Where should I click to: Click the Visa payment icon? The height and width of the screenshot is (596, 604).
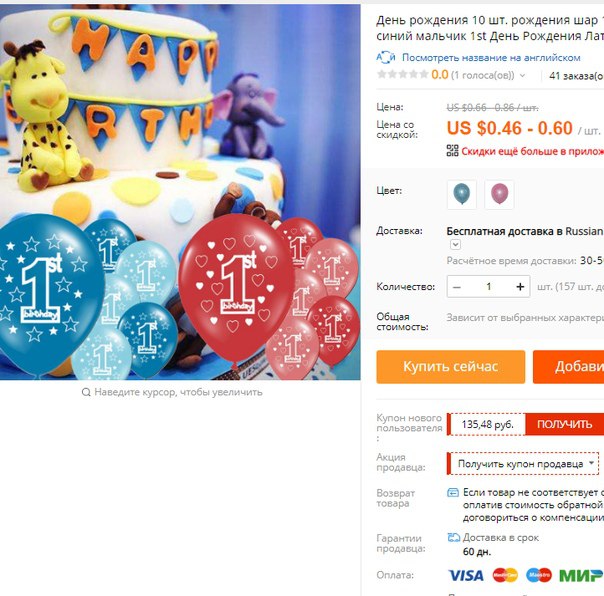pos(466,576)
